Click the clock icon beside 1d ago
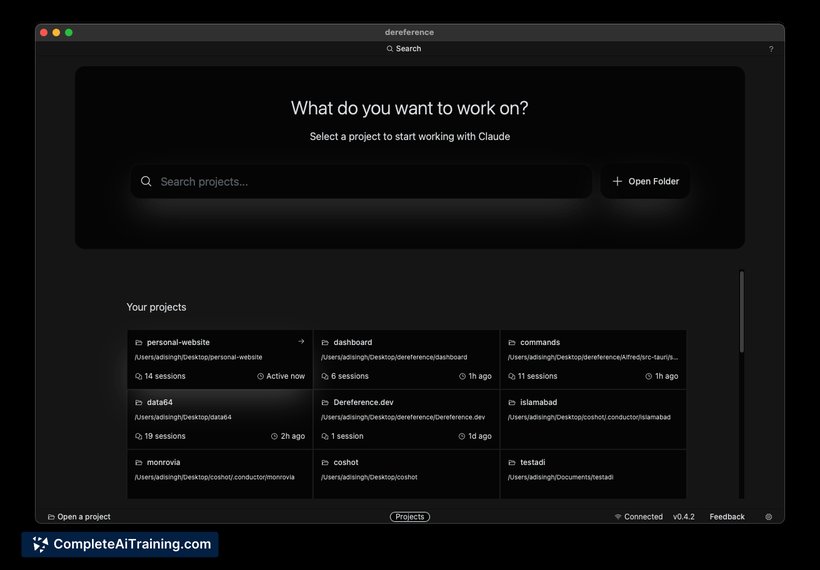The height and width of the screenshot is (570, 820). click(x=462, y=437)
